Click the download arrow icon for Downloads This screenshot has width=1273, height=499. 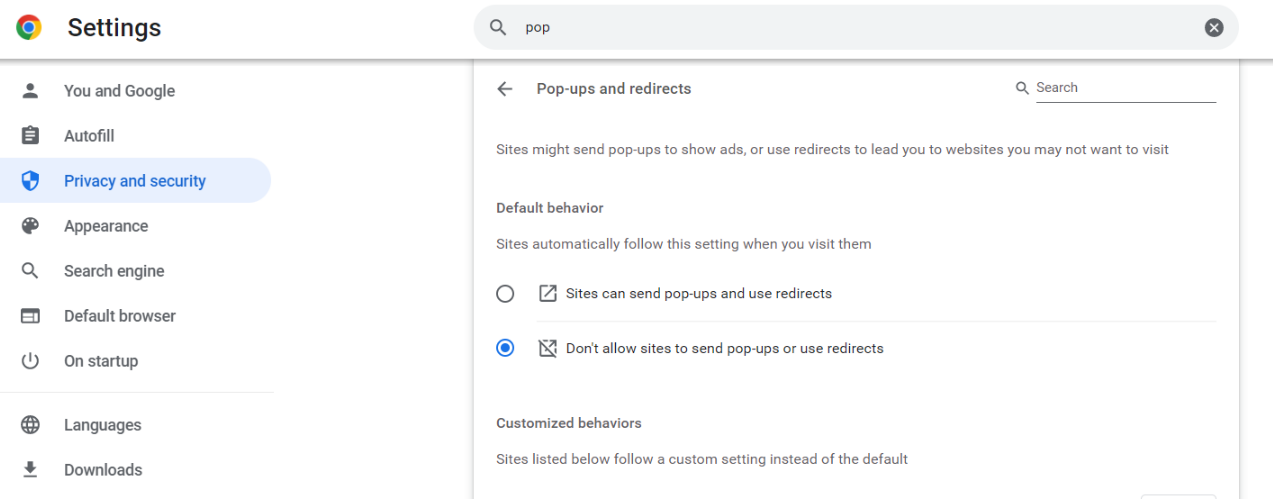30,470
